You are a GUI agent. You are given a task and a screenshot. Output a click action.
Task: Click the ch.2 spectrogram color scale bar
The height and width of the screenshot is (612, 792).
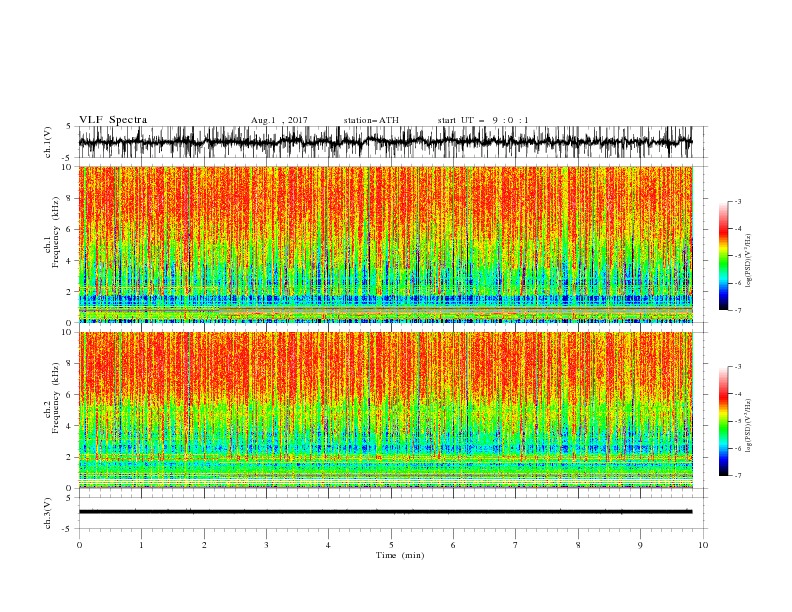(x=723, y=421)
